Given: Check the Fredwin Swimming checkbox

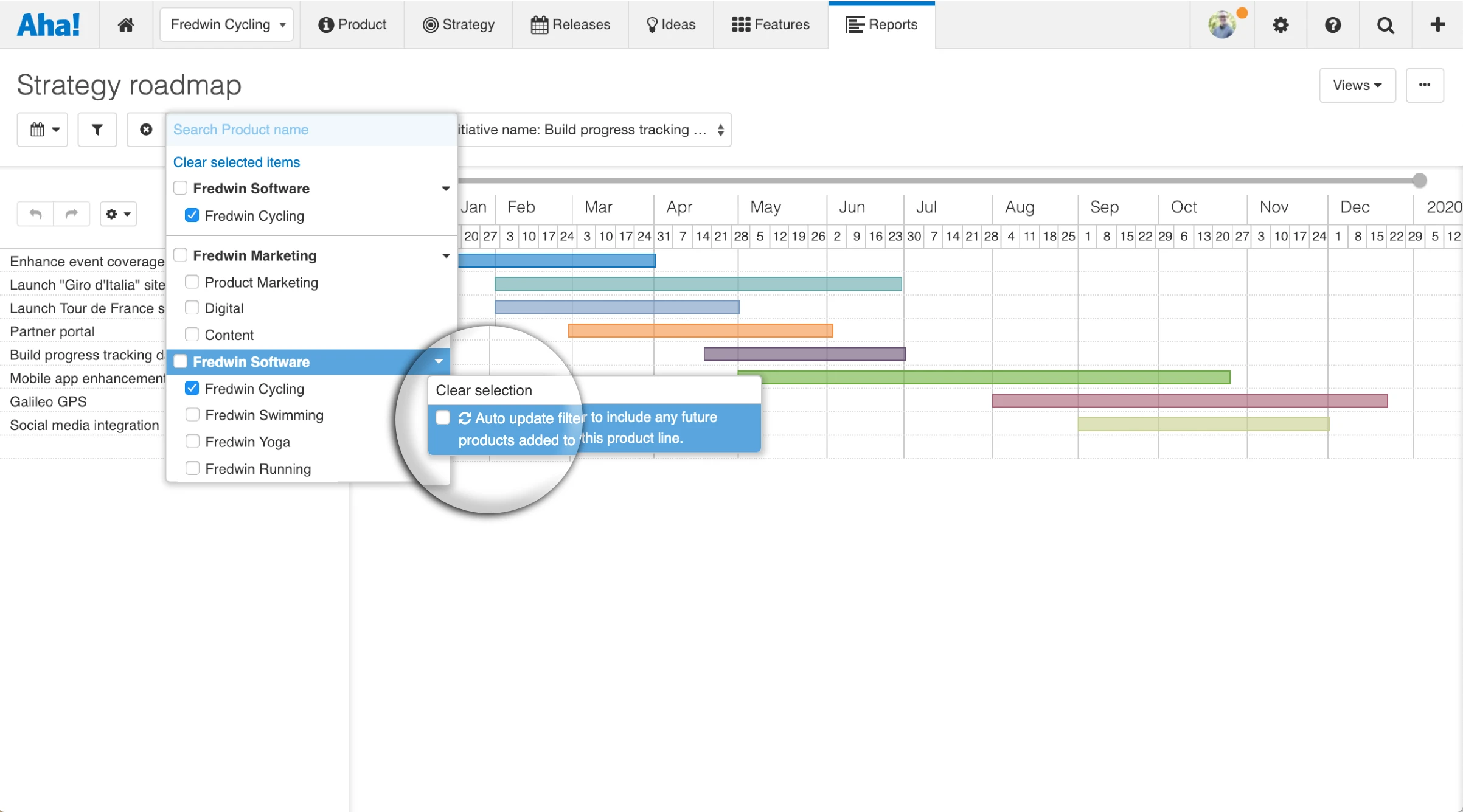Looking at the screenshot, I should 192,415.
